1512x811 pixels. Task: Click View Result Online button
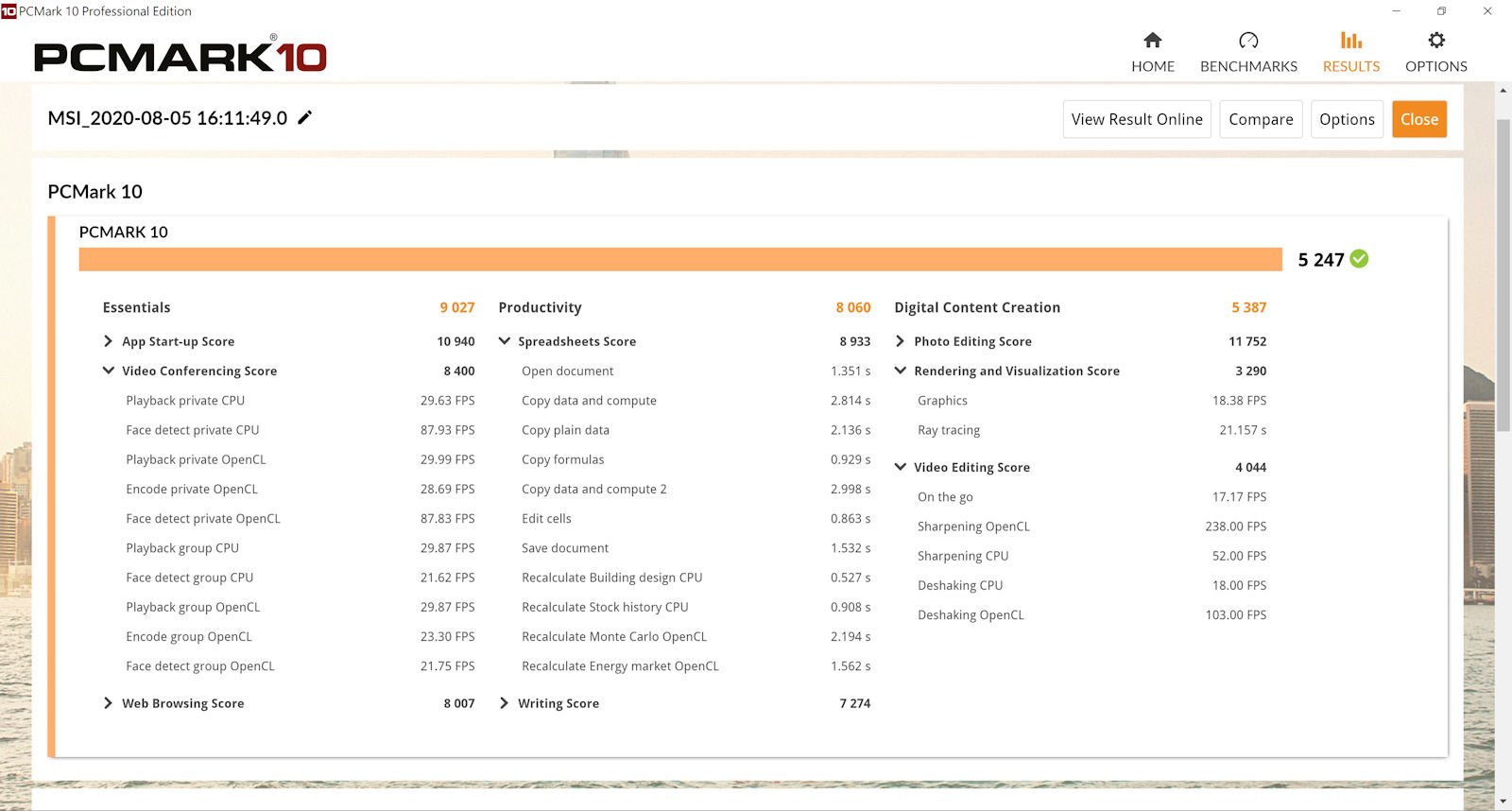pos(1137,119)
